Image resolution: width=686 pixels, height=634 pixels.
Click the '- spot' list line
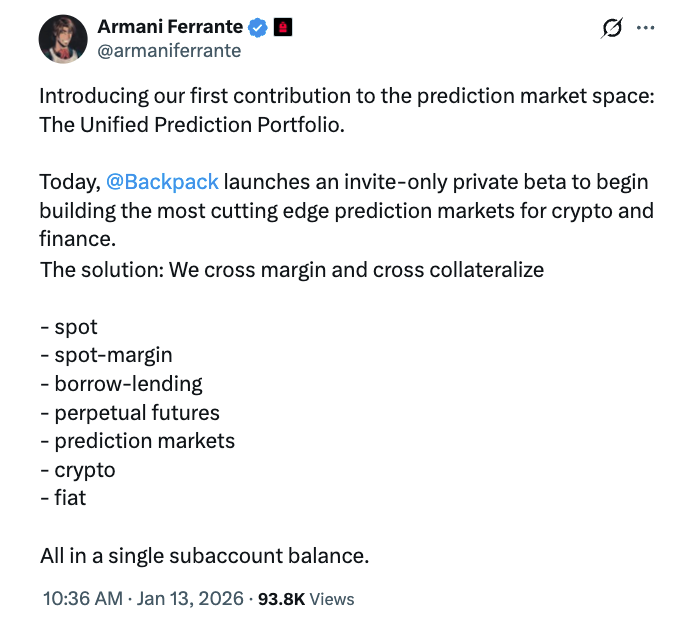click(x=69, y=327)
